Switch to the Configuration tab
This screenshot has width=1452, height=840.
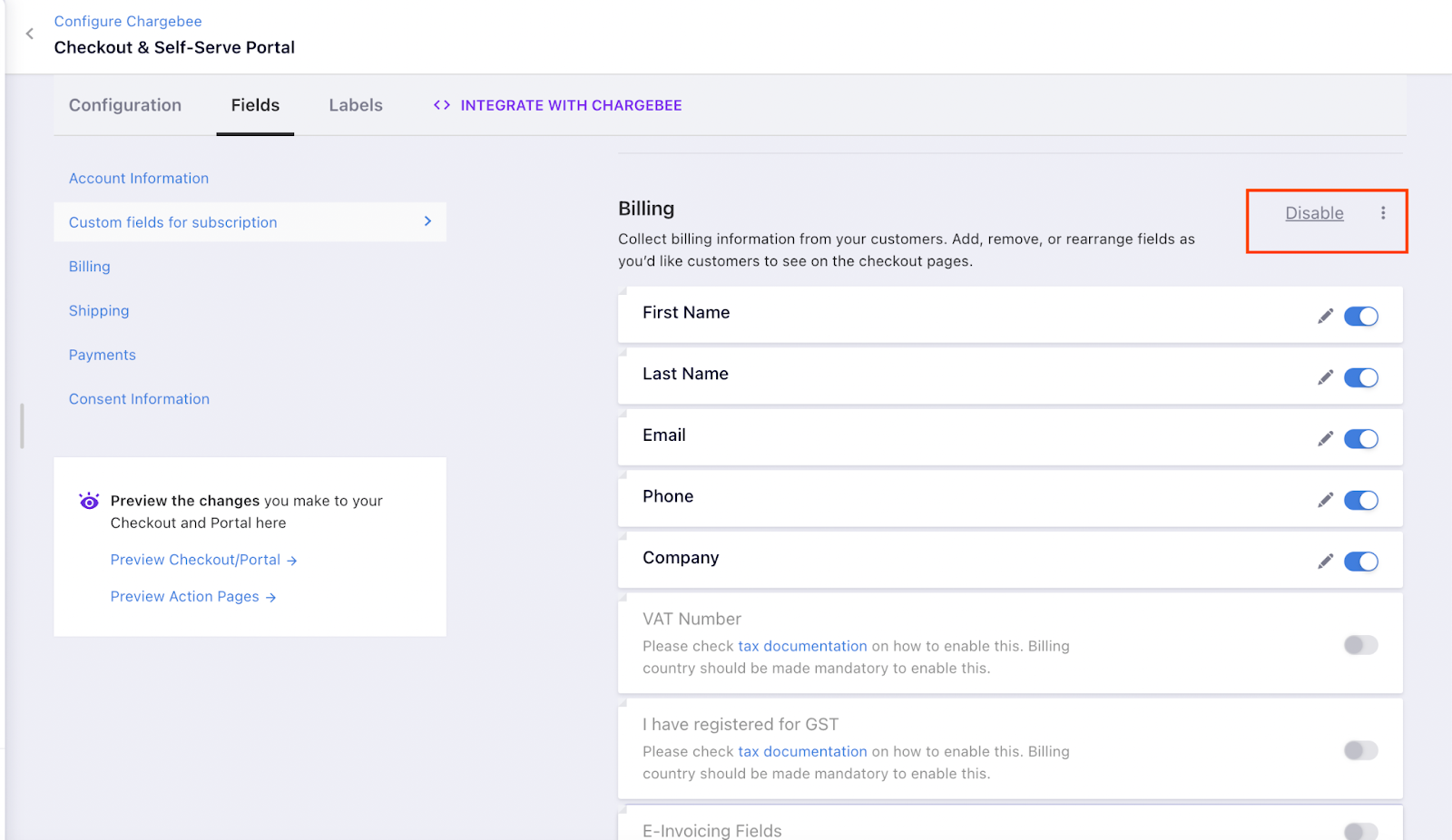click(x=125, y=105)
